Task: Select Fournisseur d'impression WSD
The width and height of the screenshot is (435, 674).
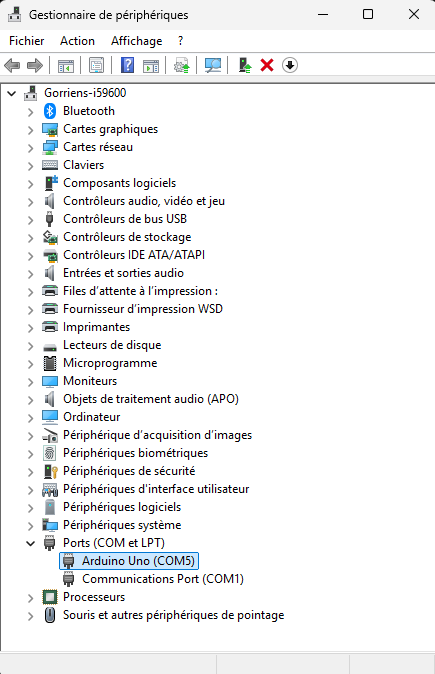Action: point(143,309)
